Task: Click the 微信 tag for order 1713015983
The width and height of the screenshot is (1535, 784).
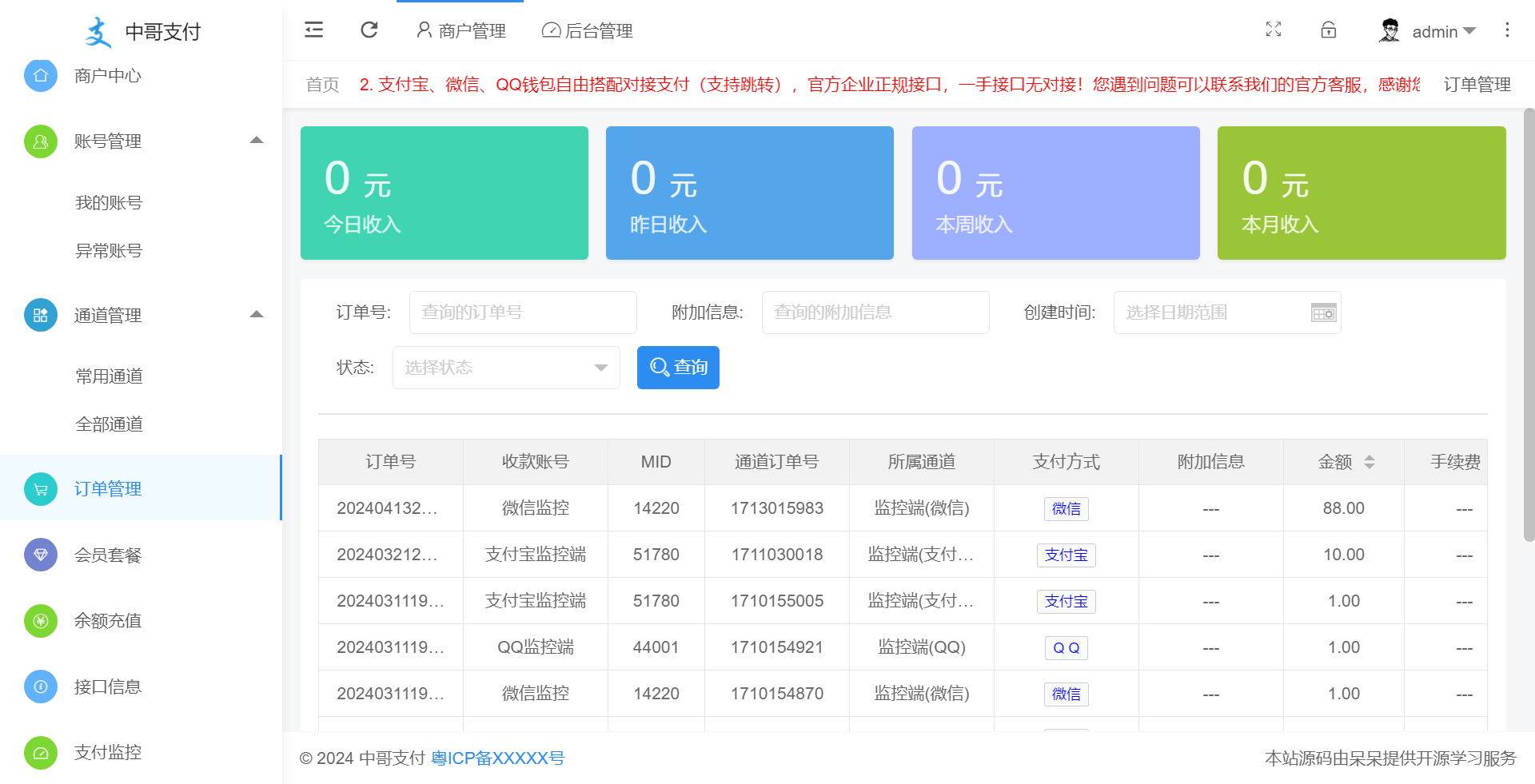Action: click(1067, 509)
